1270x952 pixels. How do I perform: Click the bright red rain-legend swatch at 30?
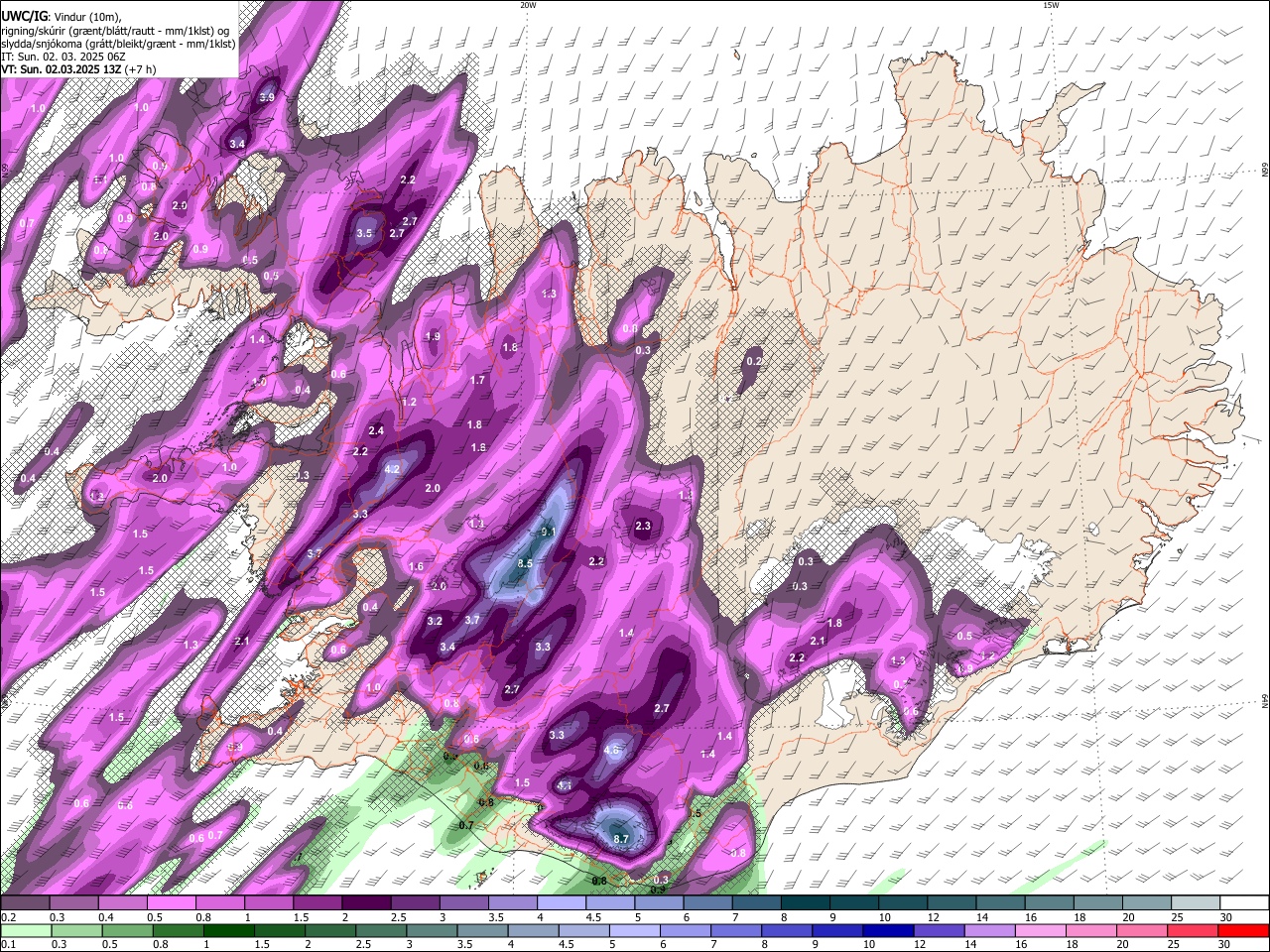1242,930
